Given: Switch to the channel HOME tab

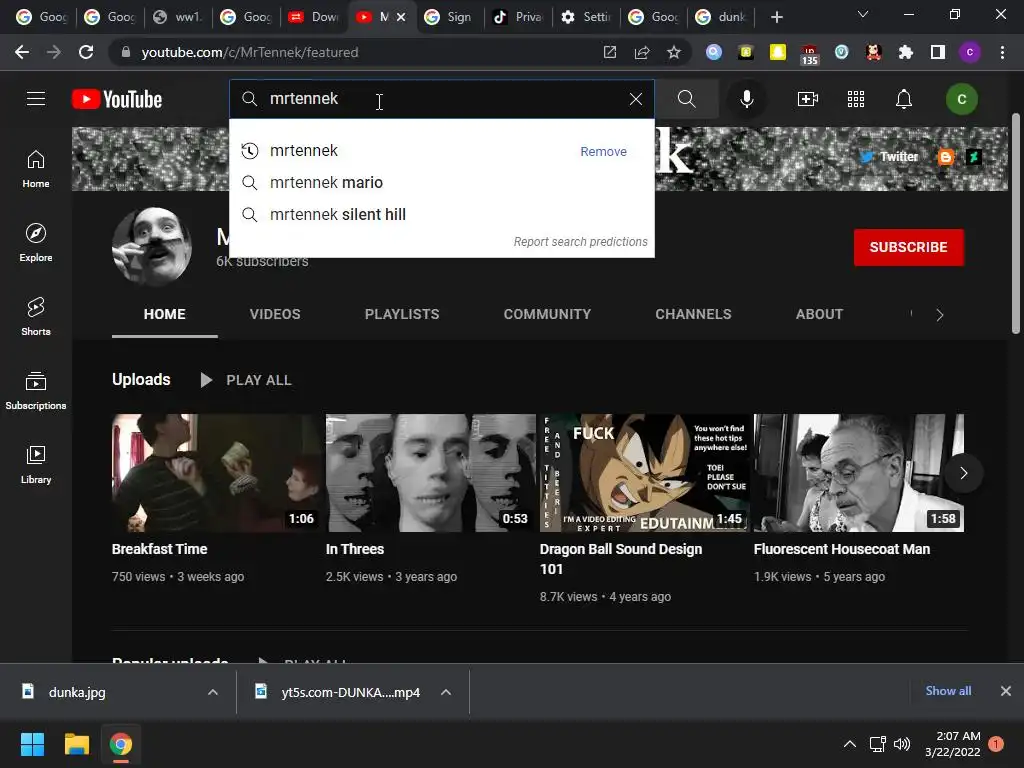Looking at the screenshot, I should (x=165, y=314).
